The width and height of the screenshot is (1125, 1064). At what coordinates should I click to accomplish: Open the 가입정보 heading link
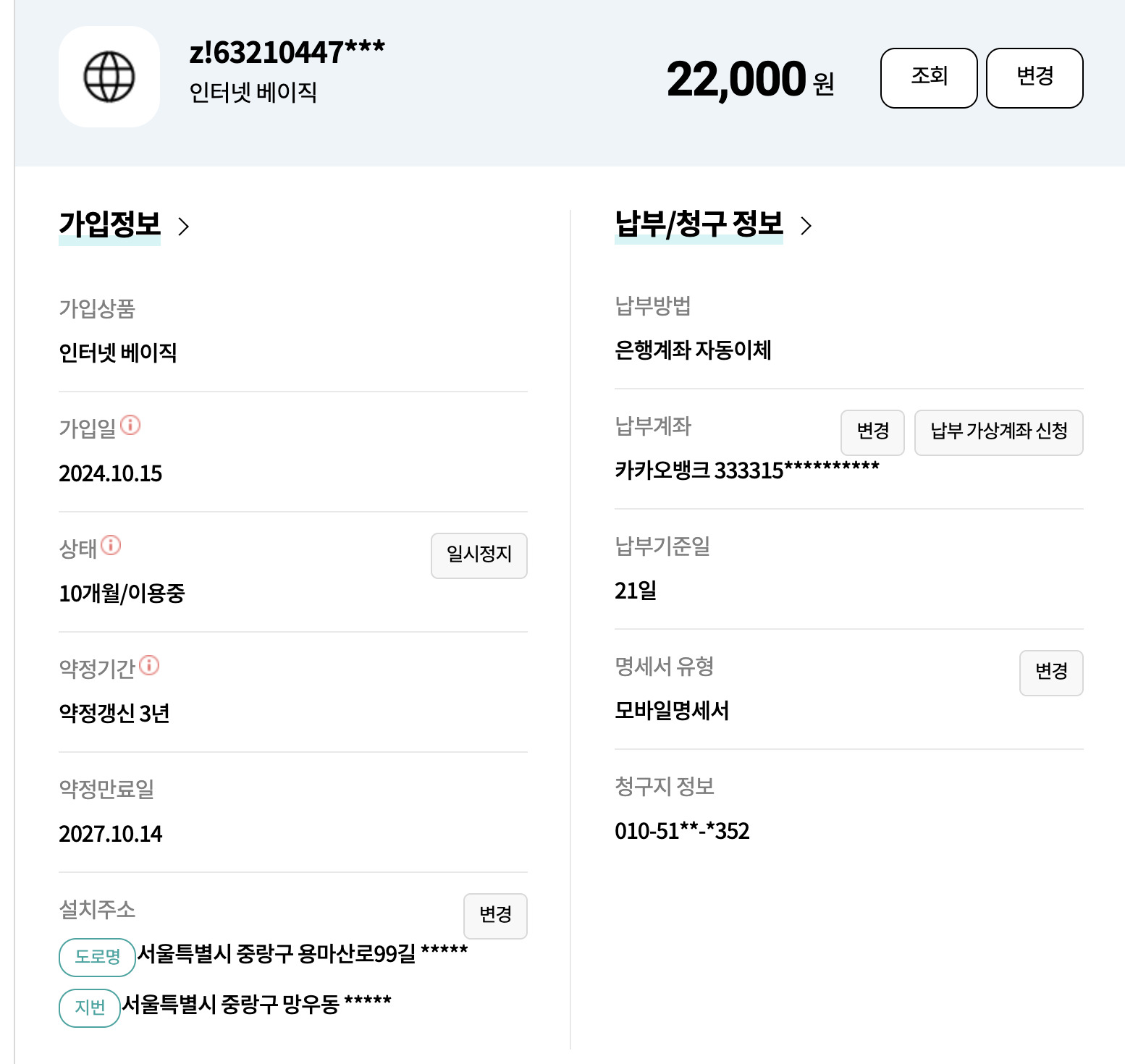(109, 224)
